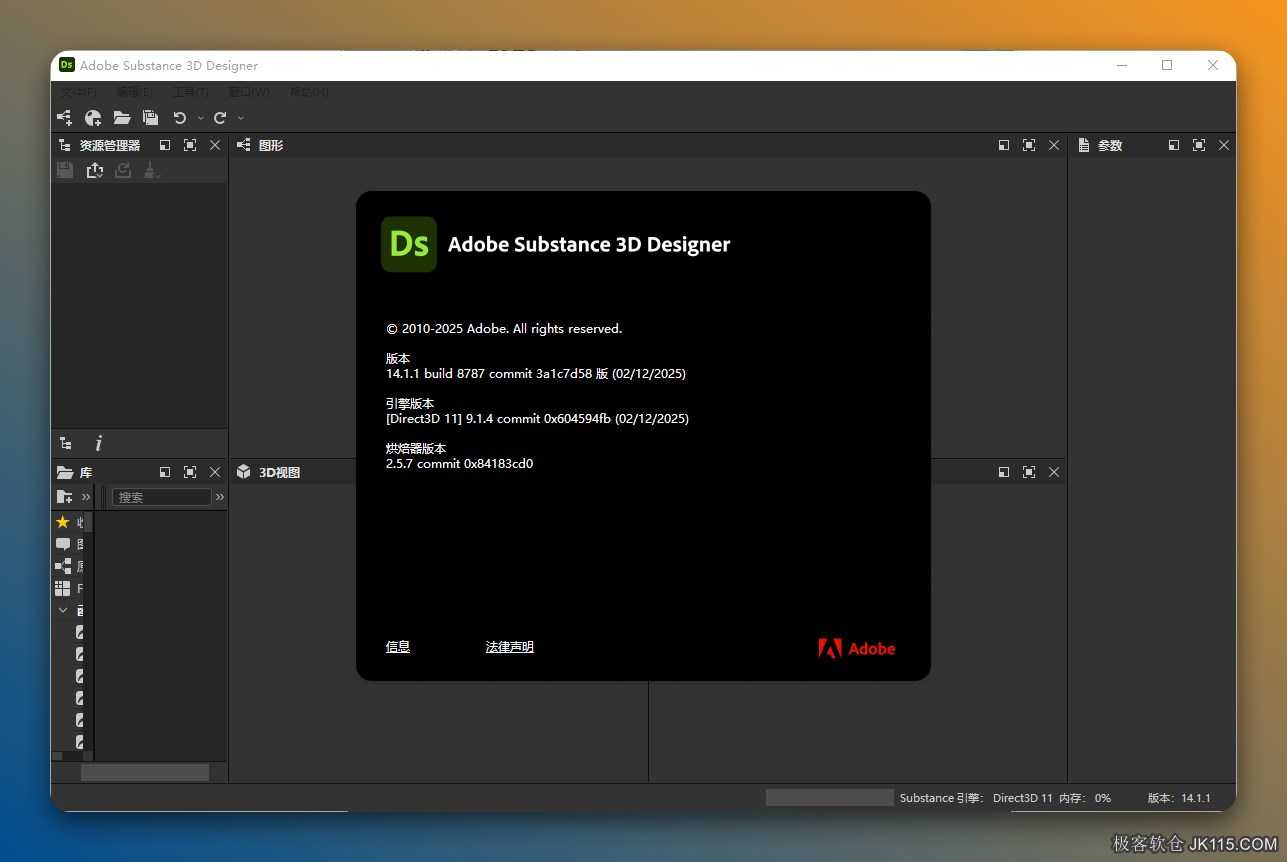Open the undo history dropdown arrow
1287x862 pixels.
[200, 118]
